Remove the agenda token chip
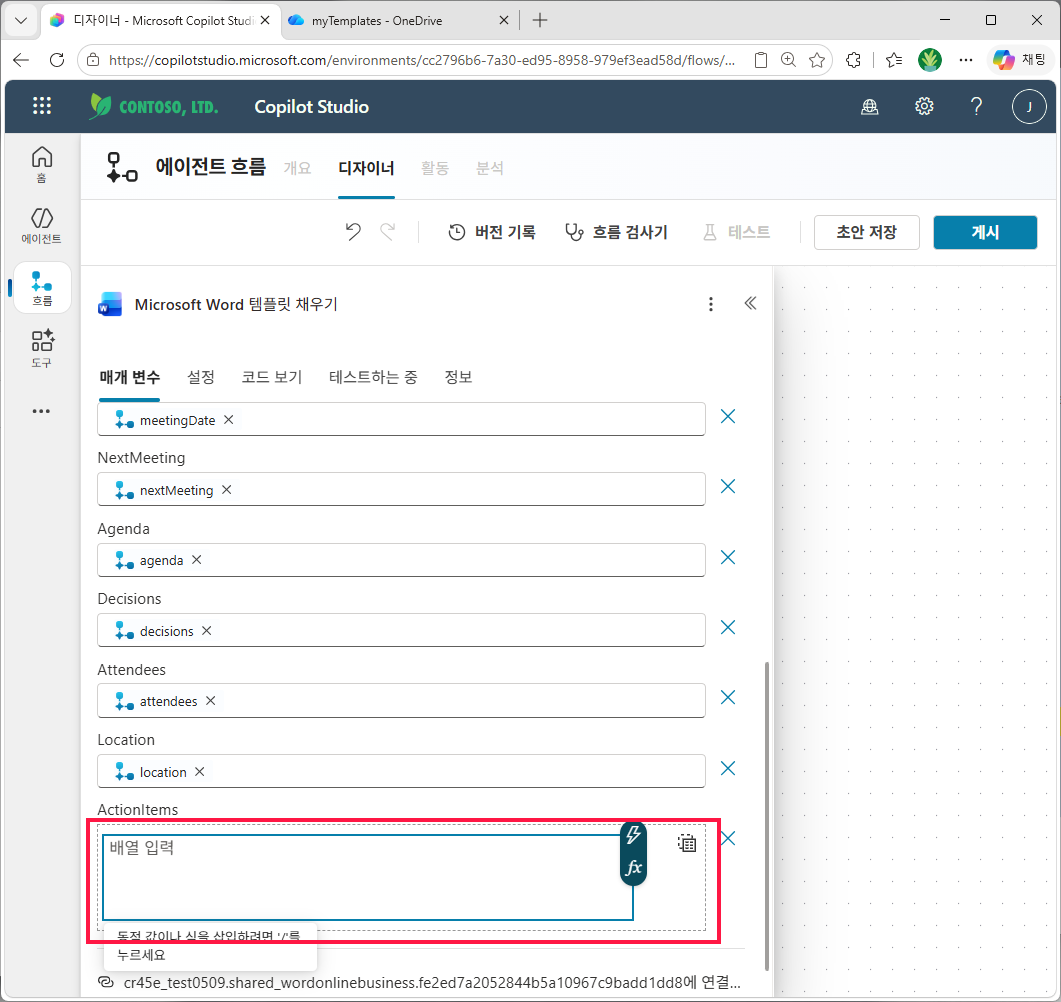The width and height of the screenshot is (1061, 1002). point(196,560)
